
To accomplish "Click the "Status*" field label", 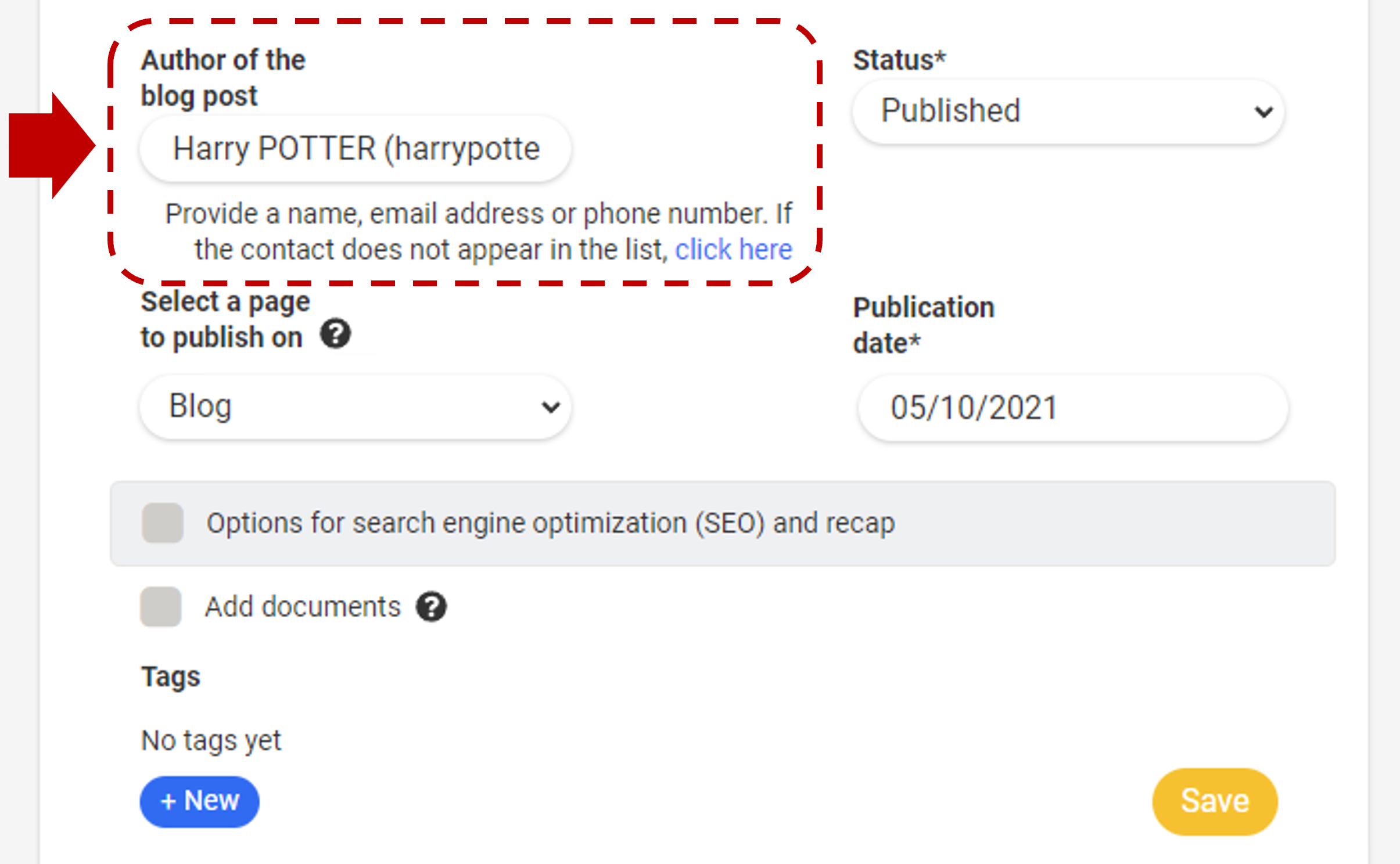I will [899, 60].
